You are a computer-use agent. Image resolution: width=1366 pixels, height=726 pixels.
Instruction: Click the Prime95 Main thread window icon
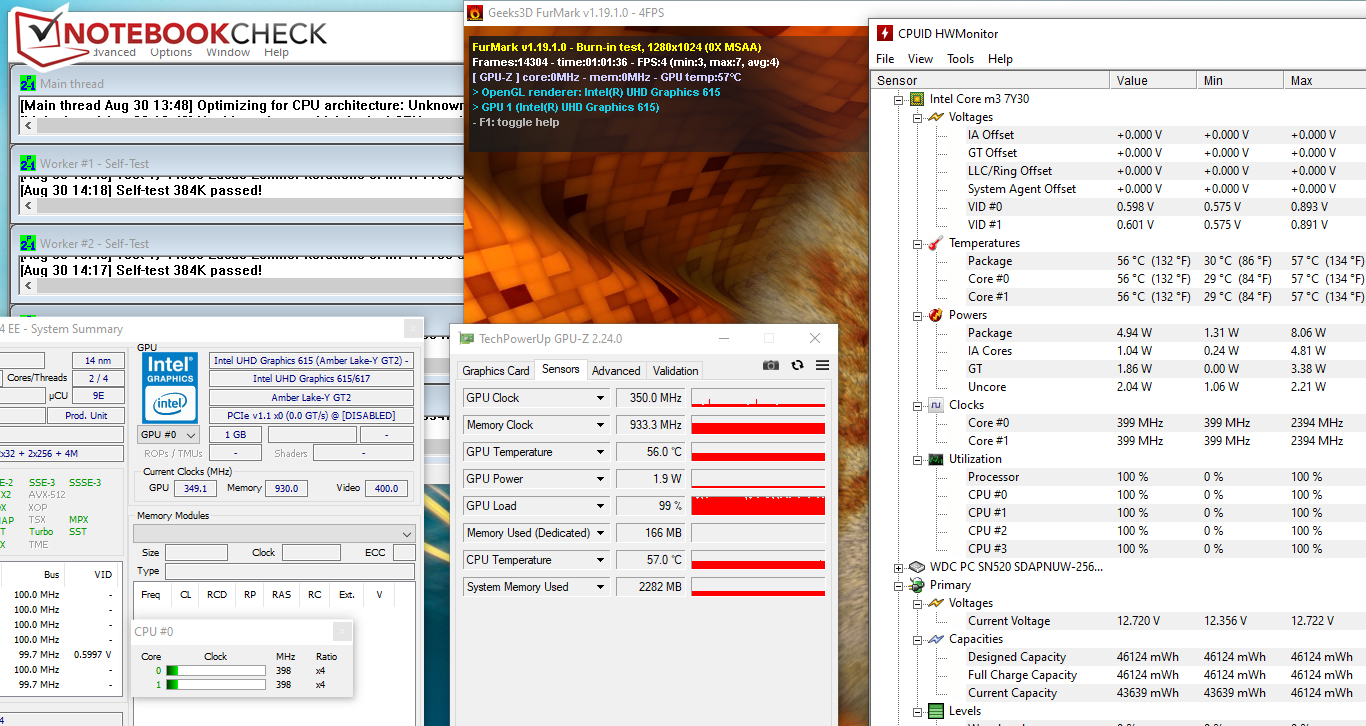pyautogui.click(x=28, y=84)
